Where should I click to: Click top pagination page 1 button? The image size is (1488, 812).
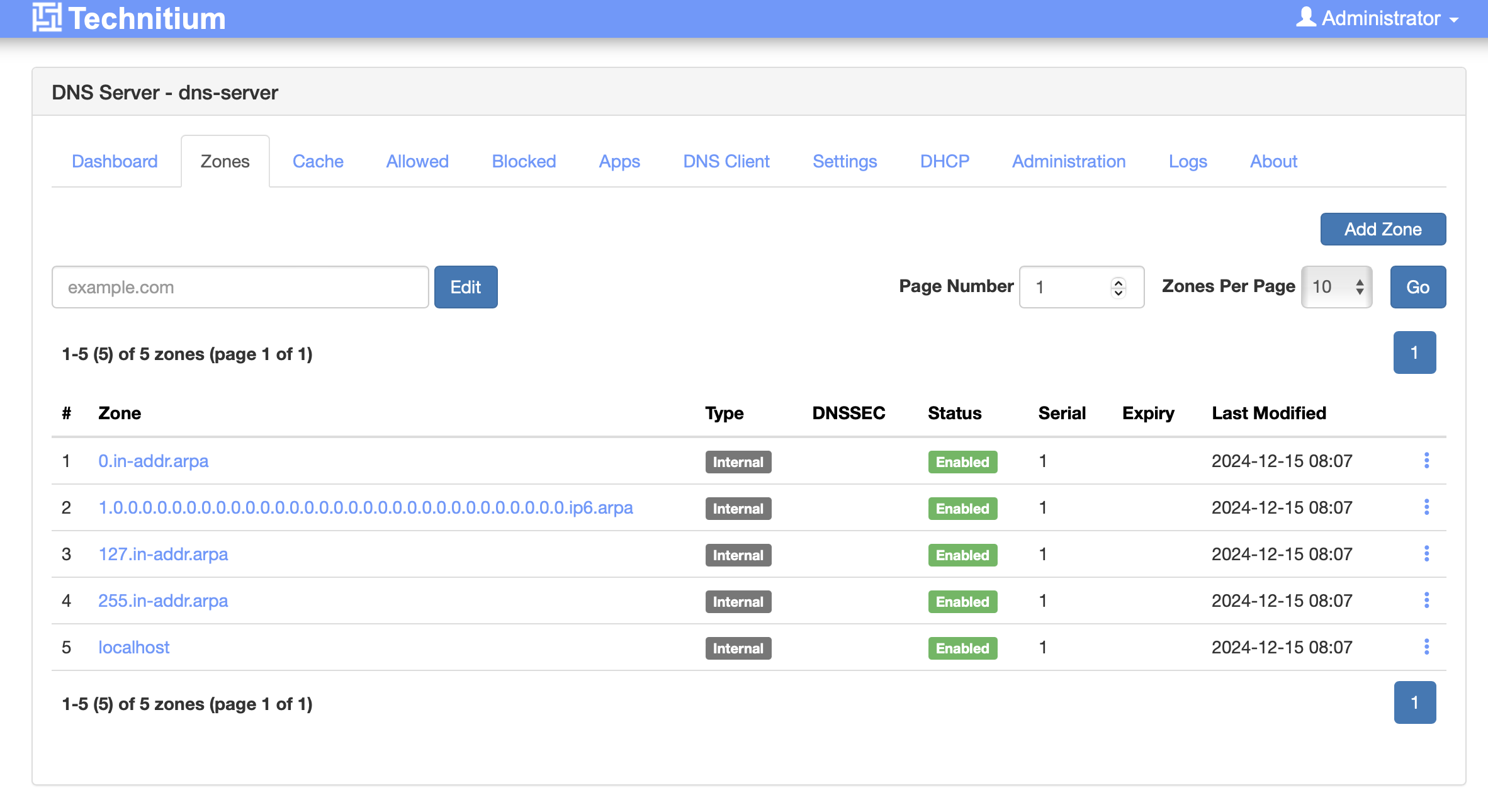(x=1414, y=352)
